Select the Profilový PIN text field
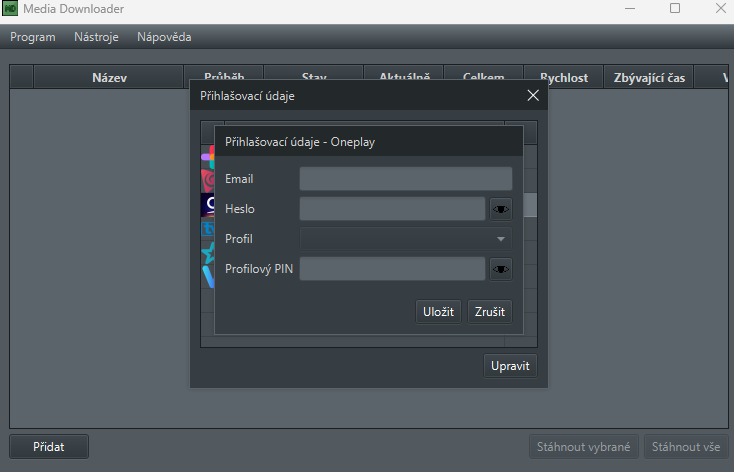 (392, 269)
